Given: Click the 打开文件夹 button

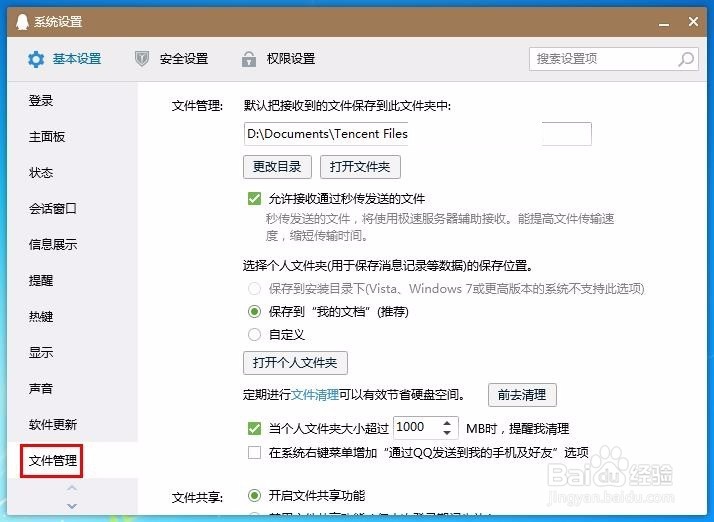Looking at the screenshot, I should (x=360, y=167).
